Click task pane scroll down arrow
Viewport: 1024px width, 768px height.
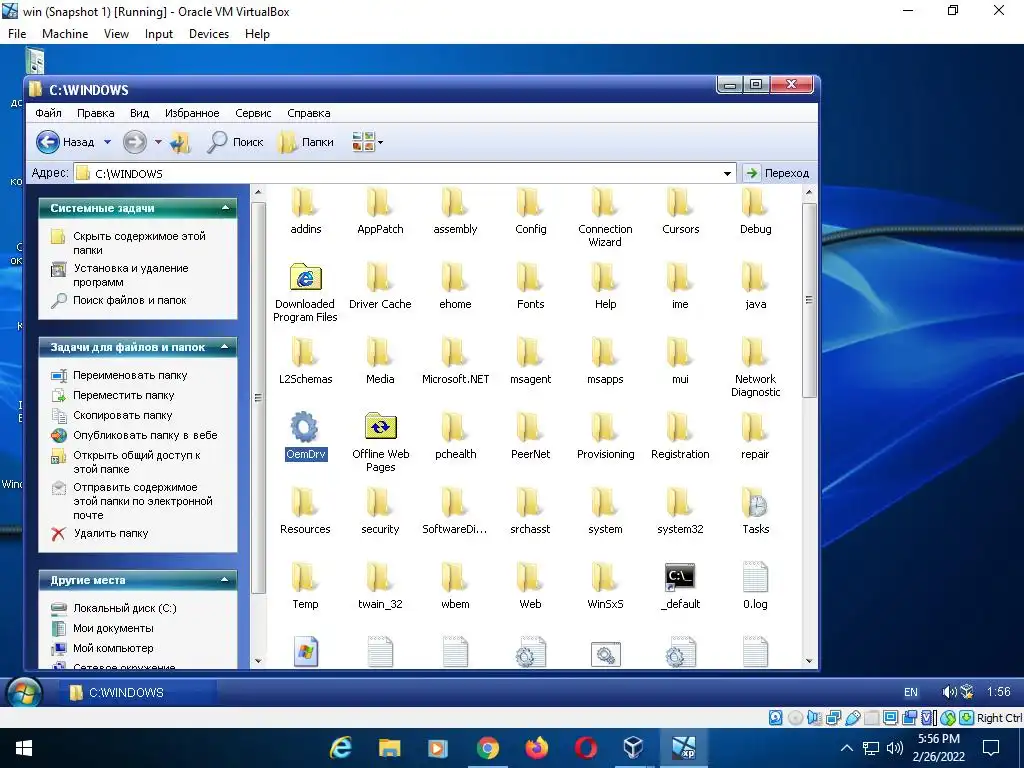tap(258, 661)
